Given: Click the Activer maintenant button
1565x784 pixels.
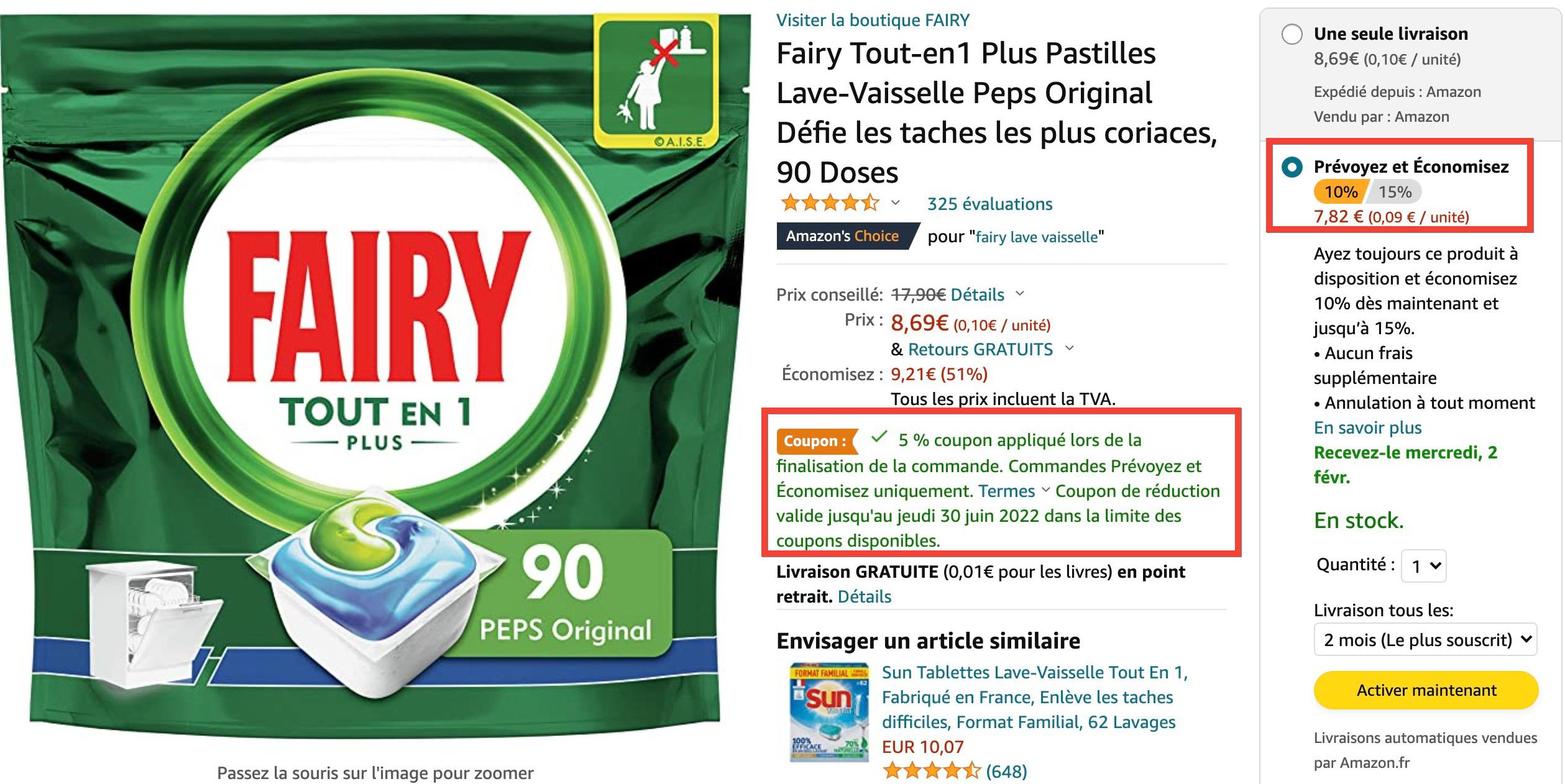Looking at the screenshot, I should click(1426, 690).
